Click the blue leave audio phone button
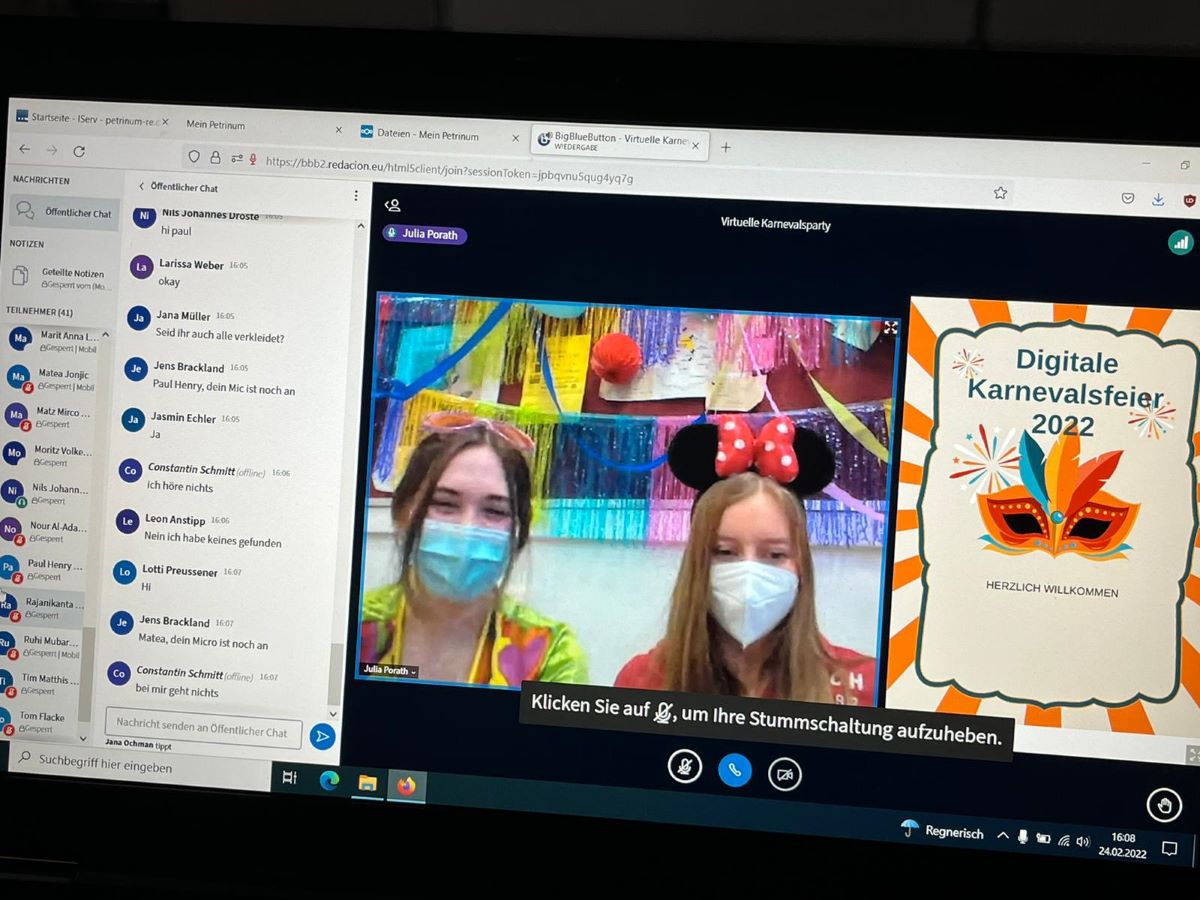Viewport: 1200px width, 900px height. [x=734, y=769]
